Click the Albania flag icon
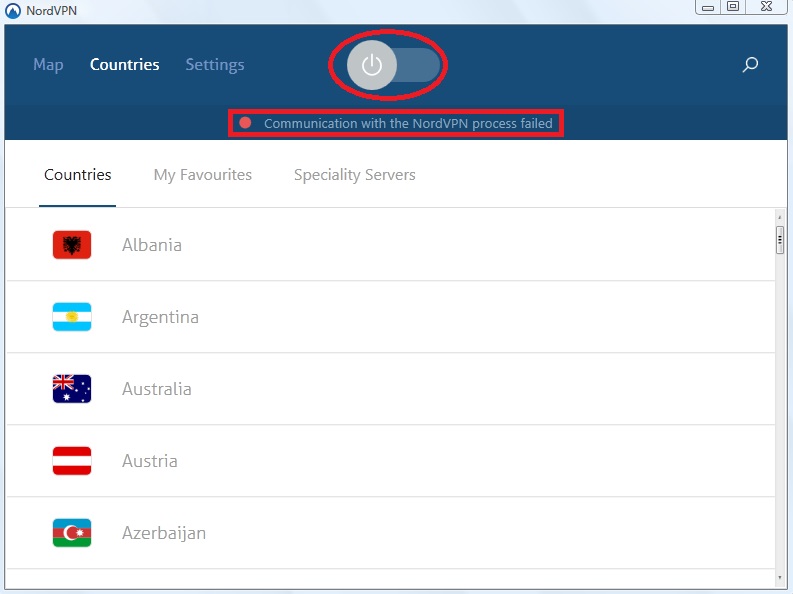This screenshot has width=793, height=594. pyautogui.click(x=72, y=245)
